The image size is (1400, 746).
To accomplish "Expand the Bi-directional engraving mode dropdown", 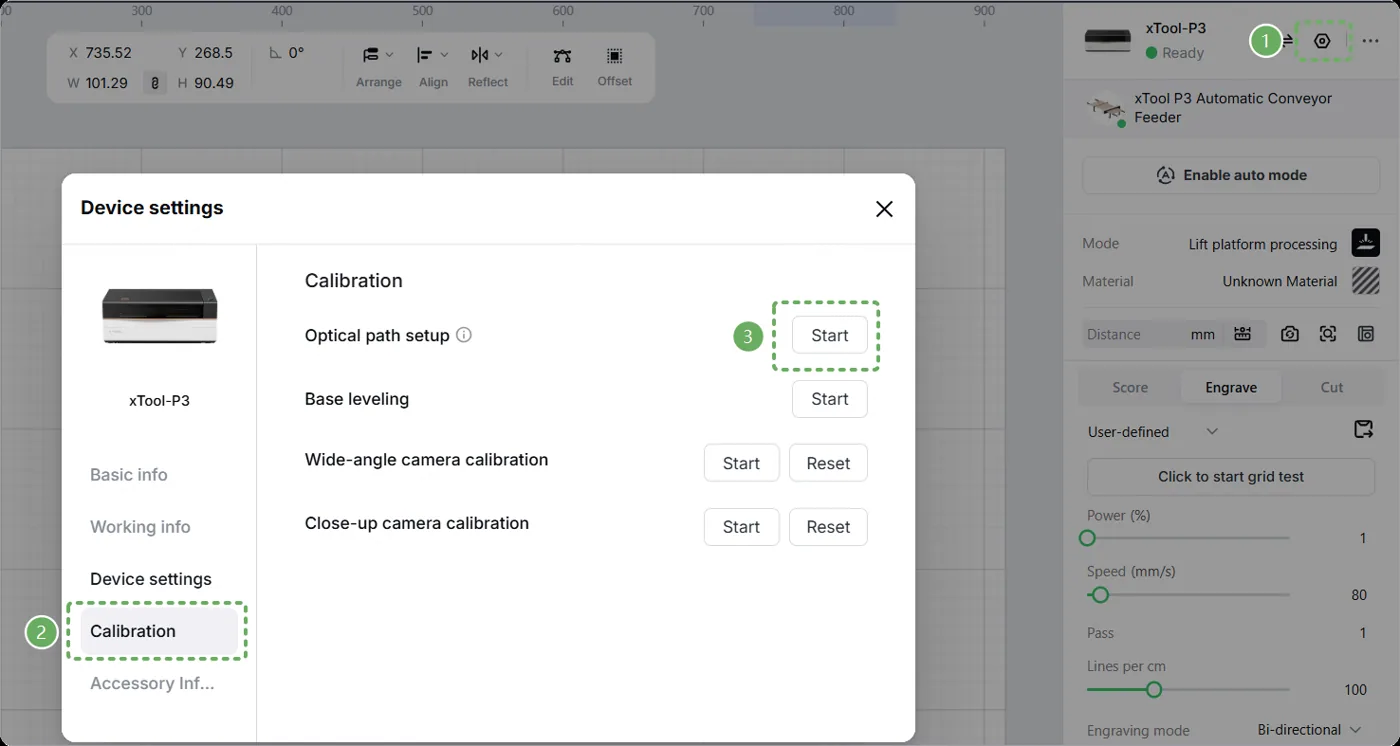I will coord(1309,730).
